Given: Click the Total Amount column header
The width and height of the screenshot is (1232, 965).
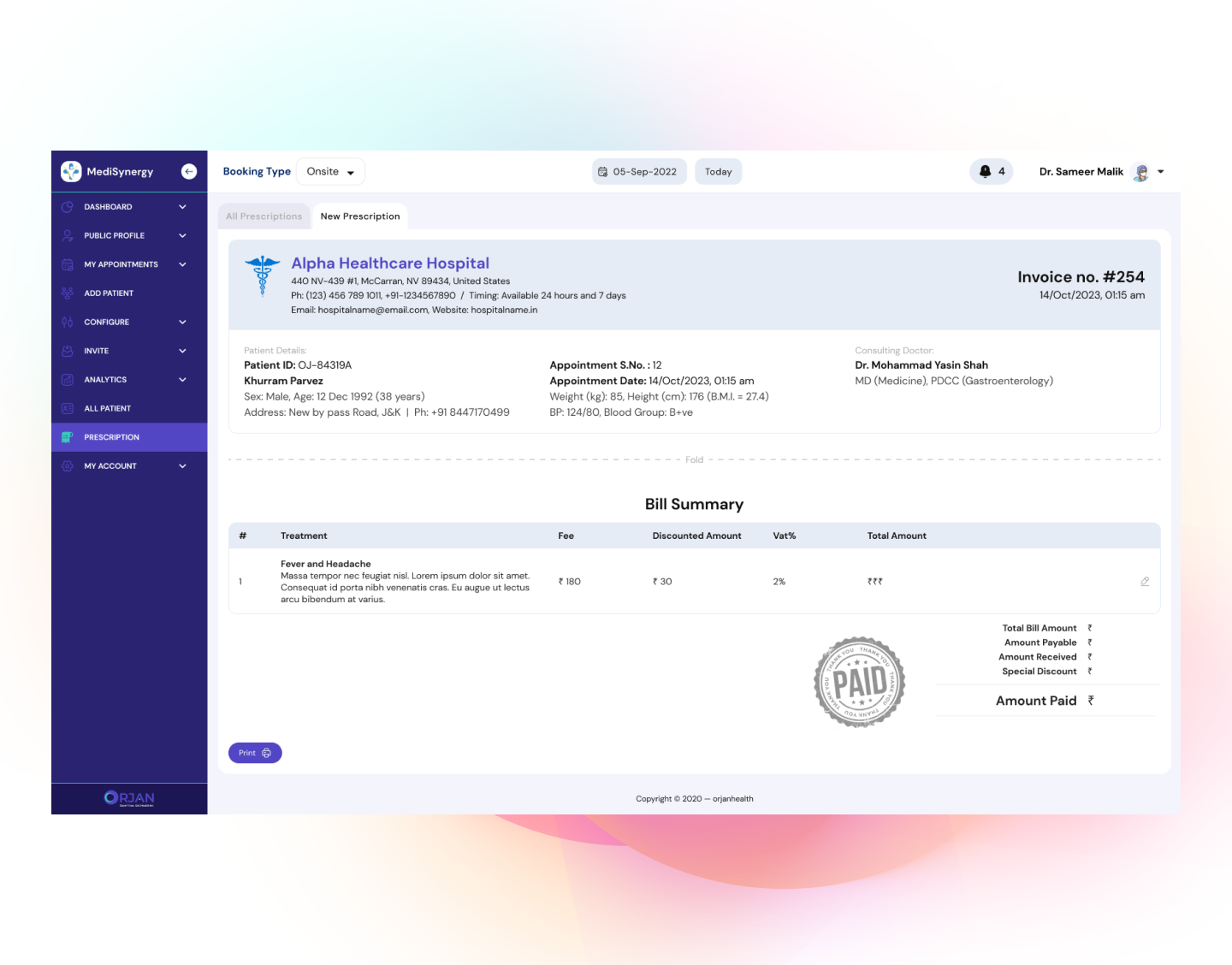Looking at the screenshot, I should click(897, 536).
